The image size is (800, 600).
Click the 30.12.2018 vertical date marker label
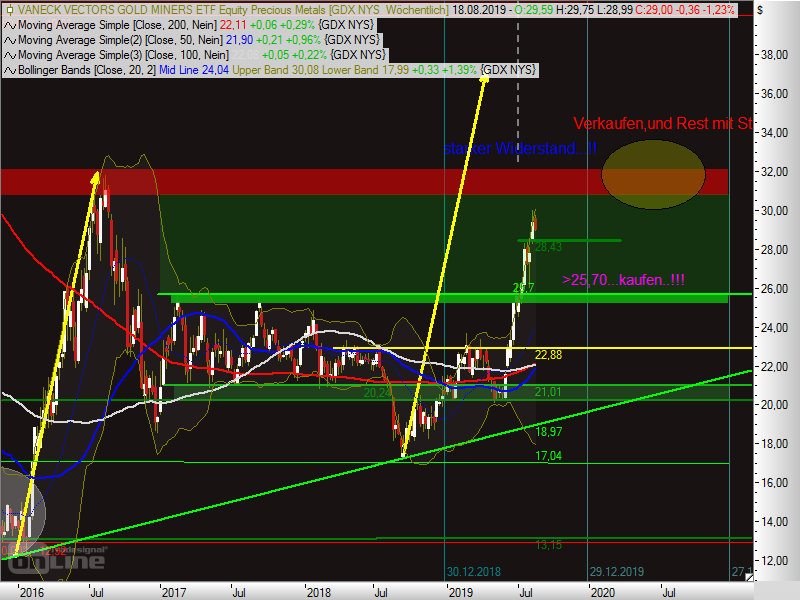coord(474,571)
